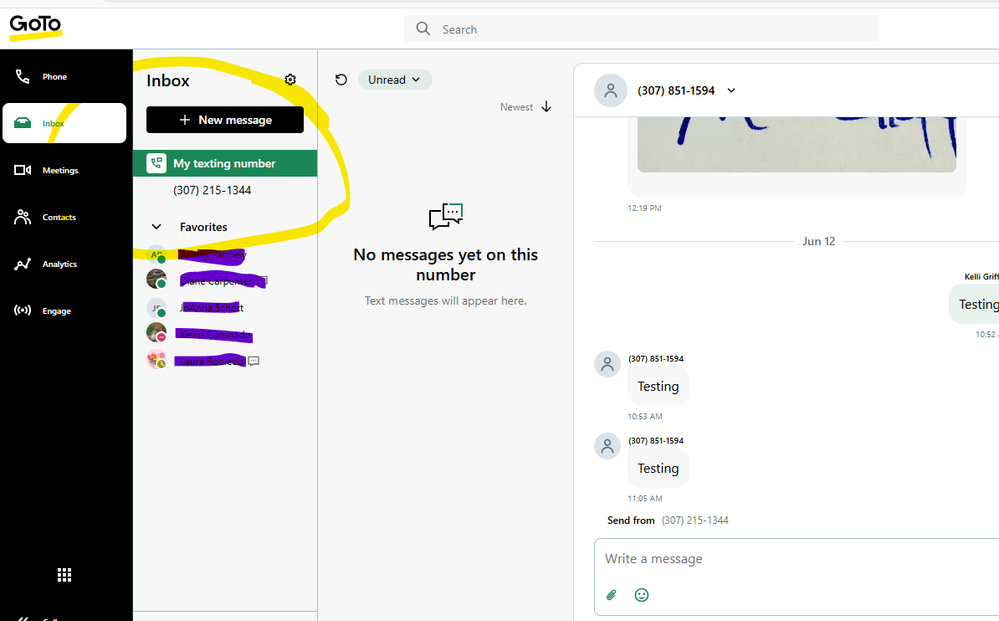Click the Analytics graph icon
Screen dimensions: 999x621
click(x=22, y=264)
